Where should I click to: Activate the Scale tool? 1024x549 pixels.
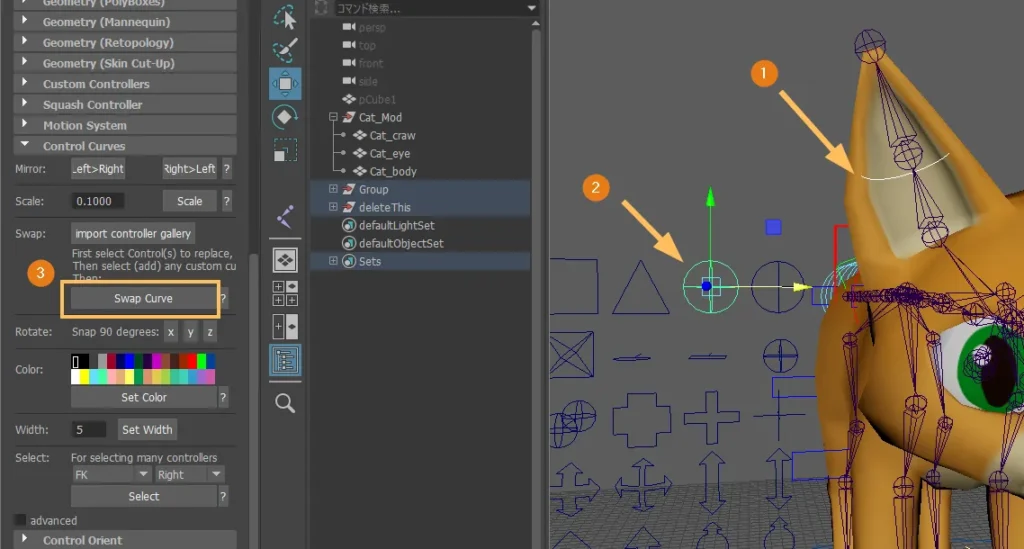click(x=285, y=150)
